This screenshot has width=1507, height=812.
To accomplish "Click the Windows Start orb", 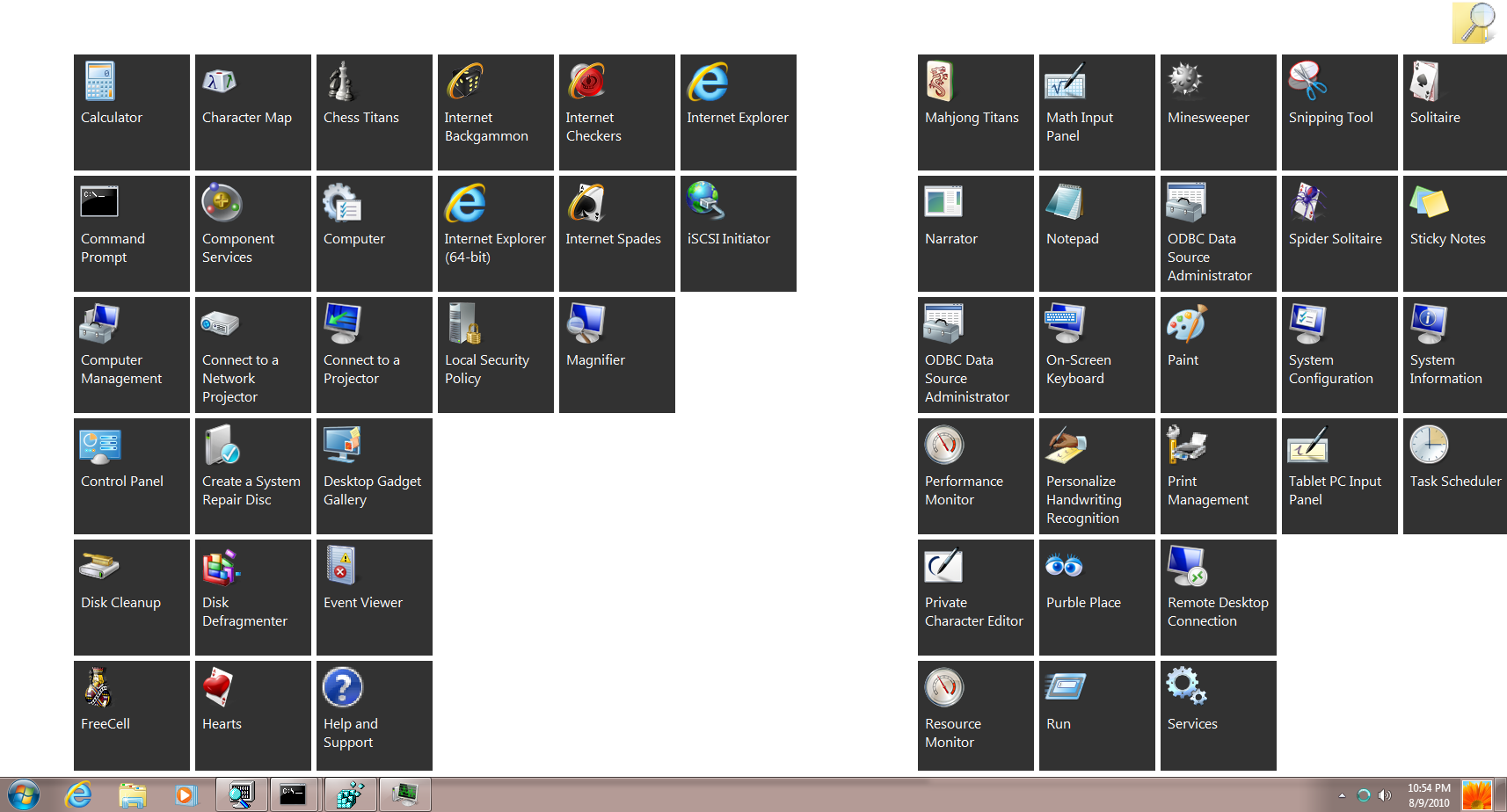I will pos(24,795).
